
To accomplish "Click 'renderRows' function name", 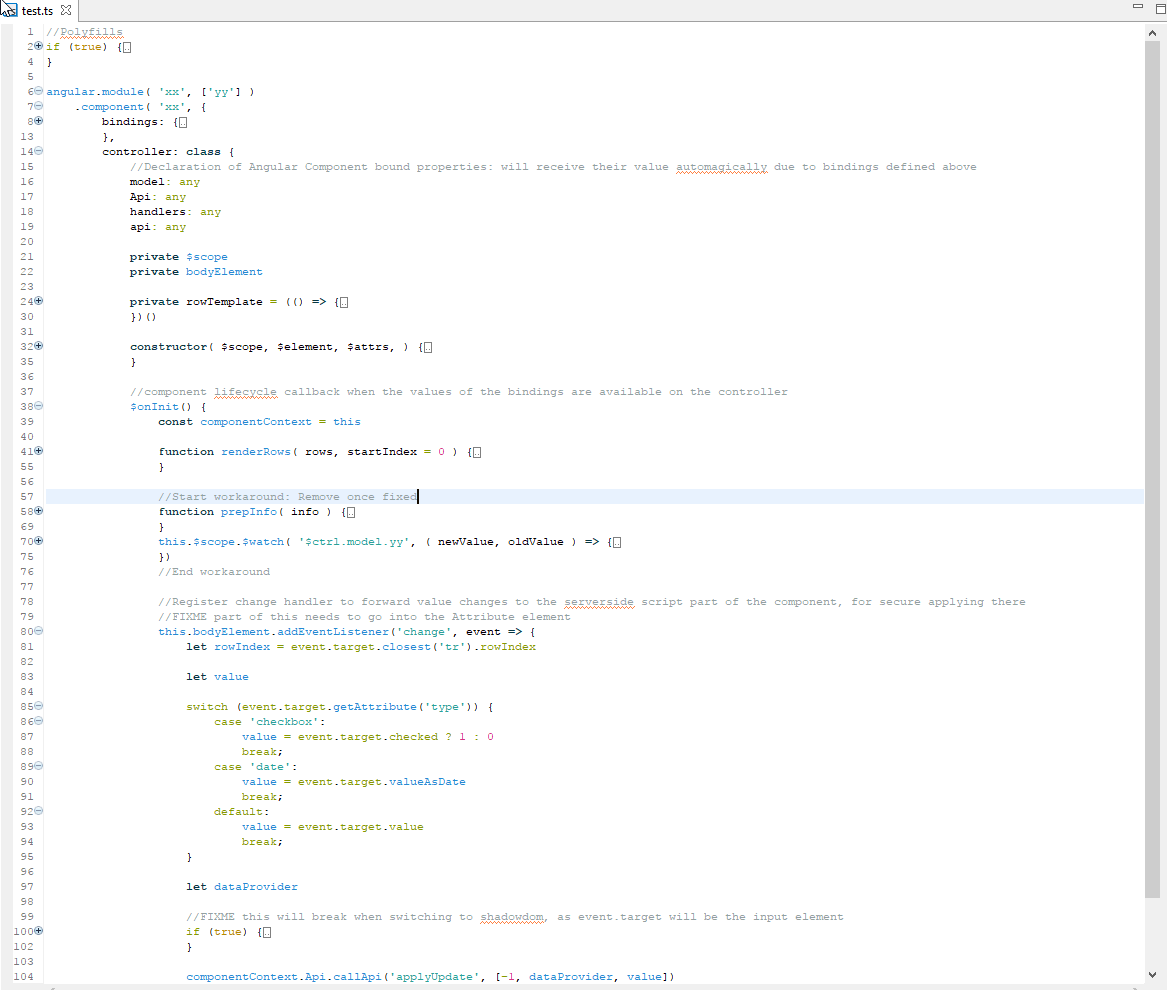I will coord(256,452).
